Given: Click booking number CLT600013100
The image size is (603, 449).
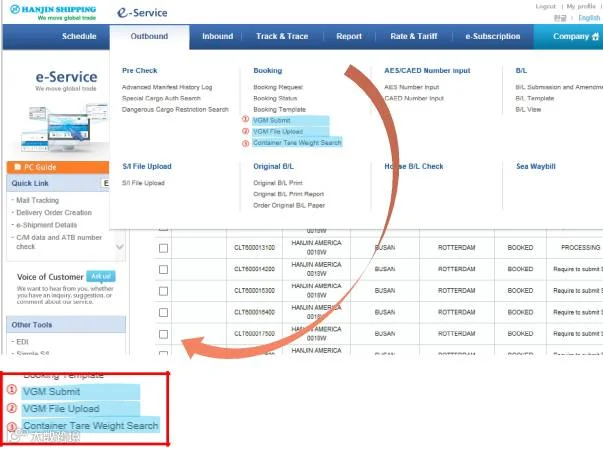Looking at the screenshot, I should coord(254,248).
